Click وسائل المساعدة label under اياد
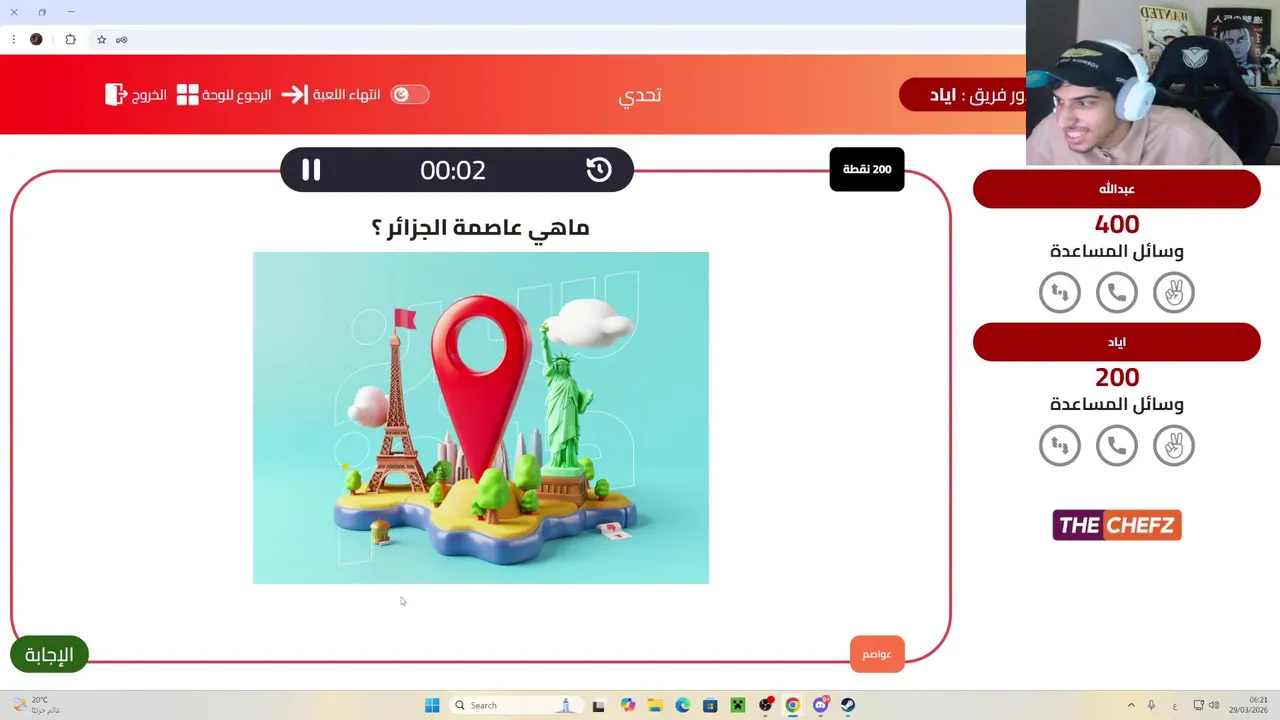This screenshot has width=1280, height=720. (x=1117, y=404)
